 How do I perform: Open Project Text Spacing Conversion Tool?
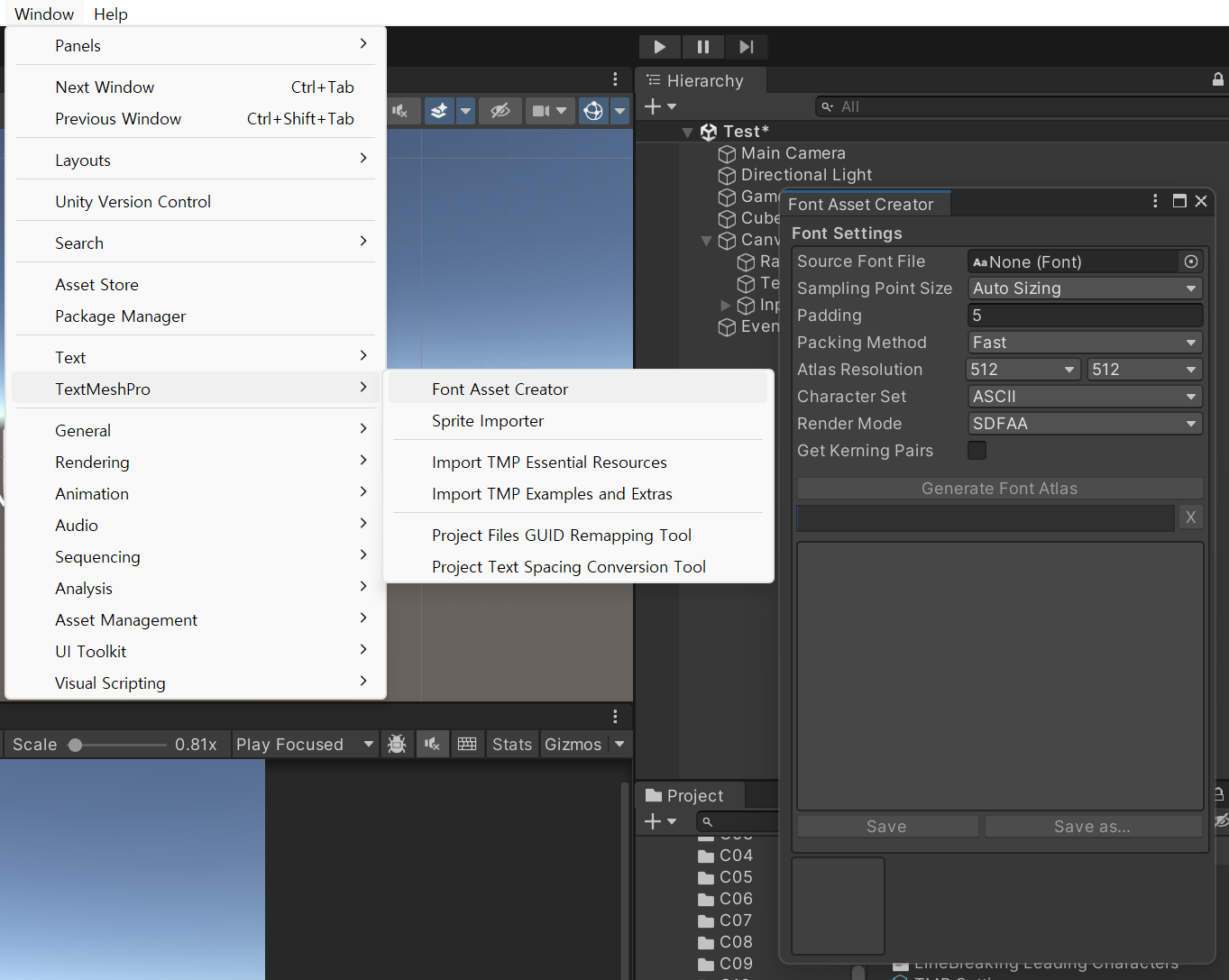[579, 567]
